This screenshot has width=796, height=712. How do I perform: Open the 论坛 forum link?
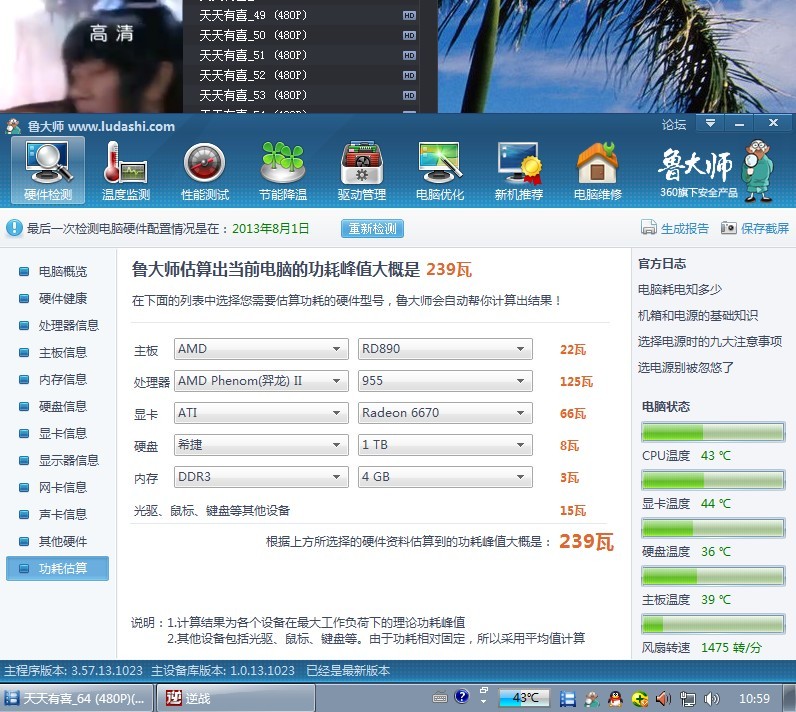coord(674,124)
